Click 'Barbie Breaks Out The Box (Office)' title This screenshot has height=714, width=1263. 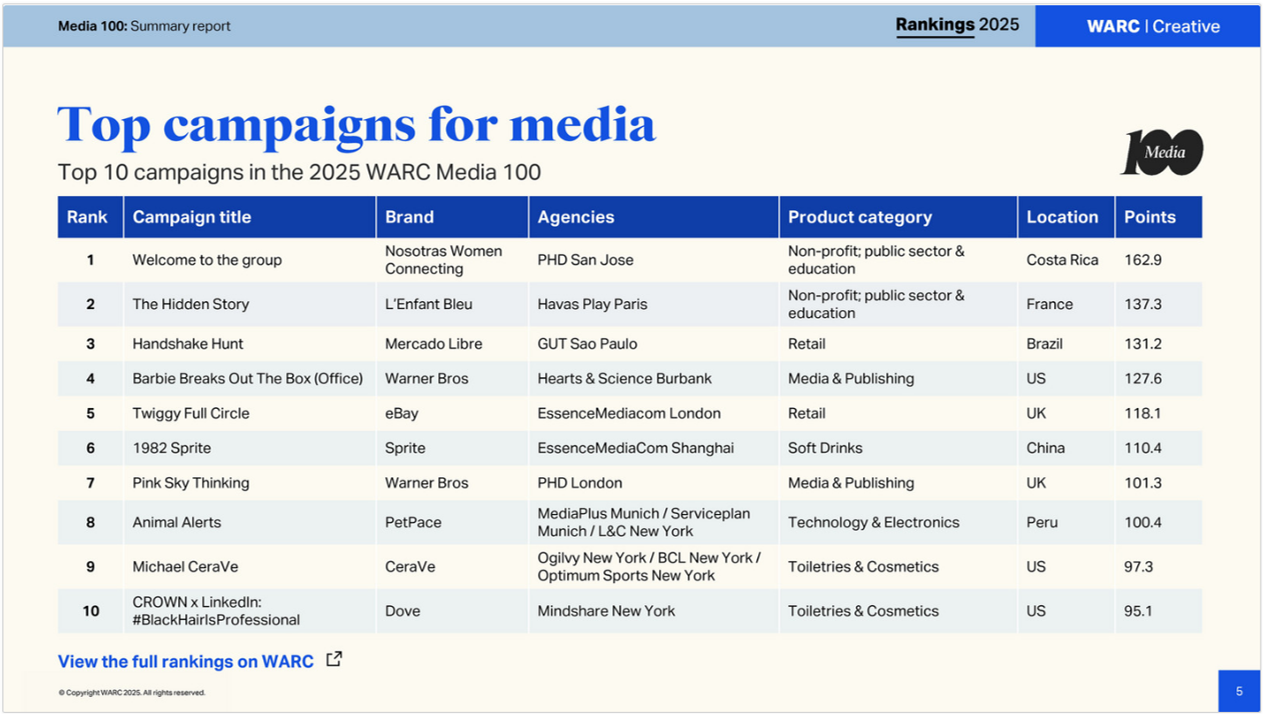247,379
